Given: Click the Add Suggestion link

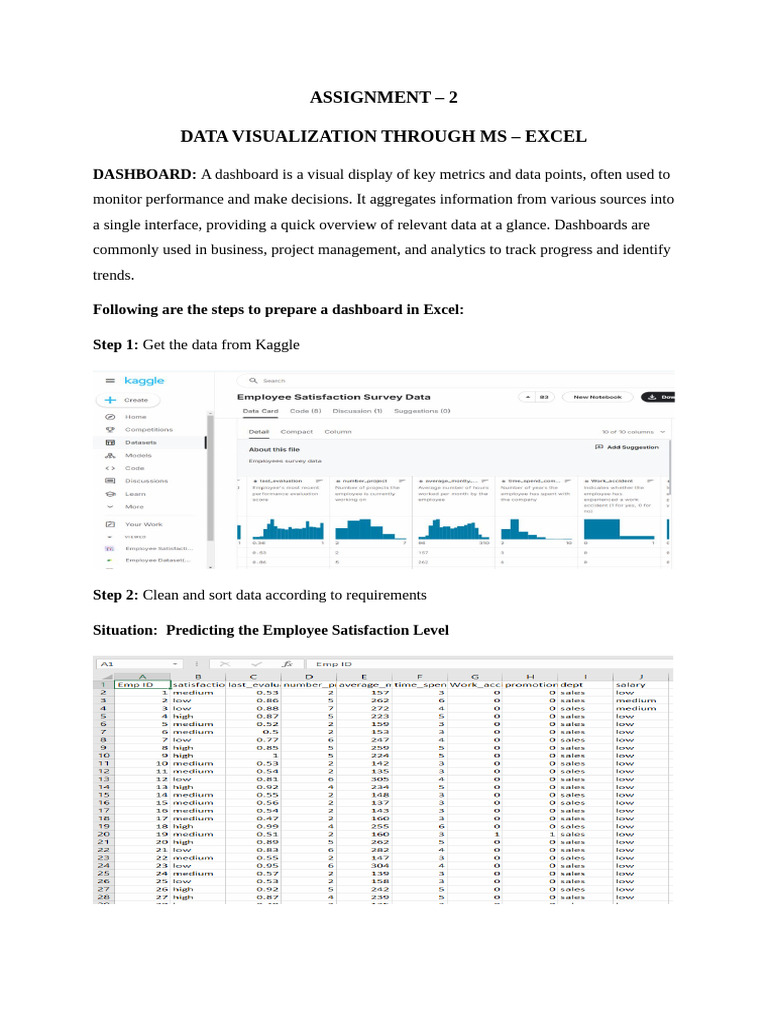Looking at the screenshot, I should [x=627, y=447].
